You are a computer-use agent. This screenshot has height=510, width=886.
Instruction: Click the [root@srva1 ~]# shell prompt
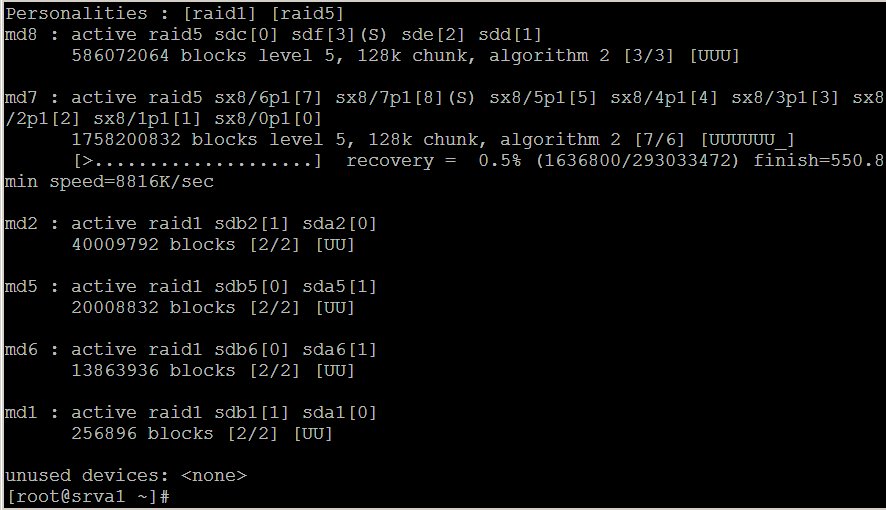[88, 496]
